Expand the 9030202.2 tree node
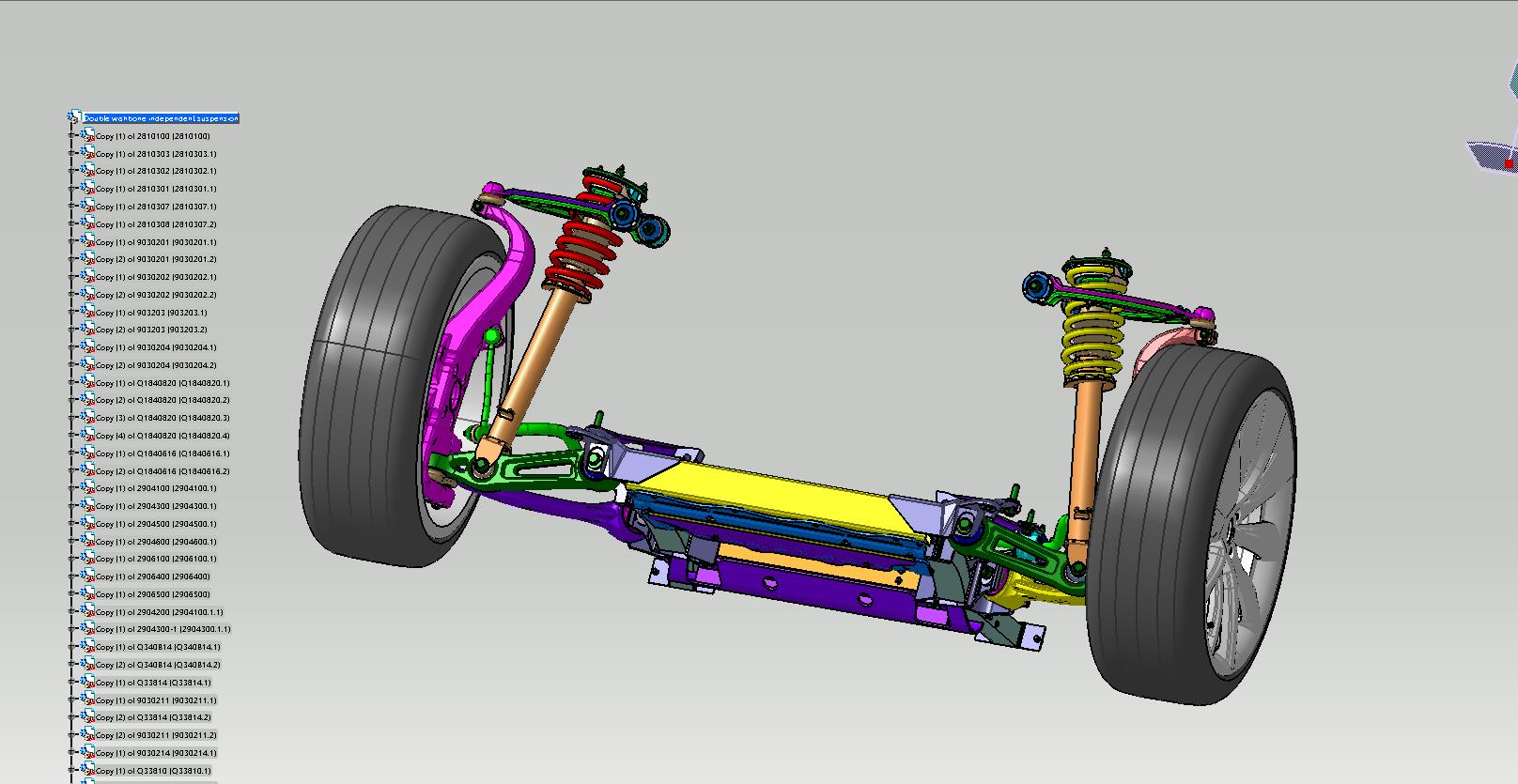1518x784 pixels. point(71,294)
